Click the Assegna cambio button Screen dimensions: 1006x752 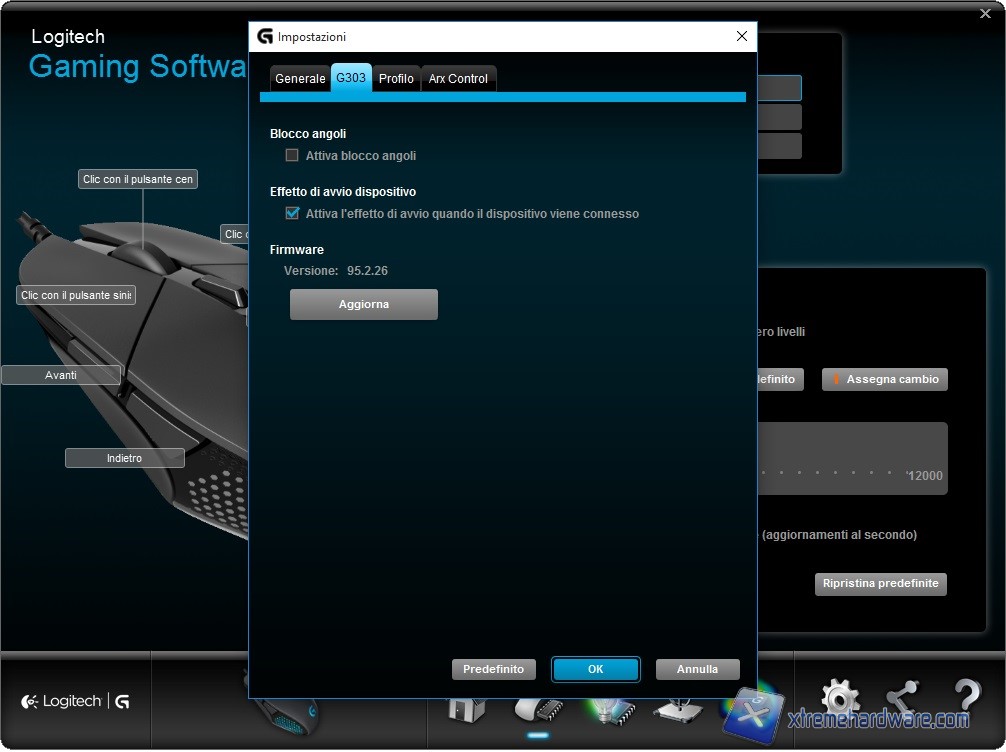(884, 380)
